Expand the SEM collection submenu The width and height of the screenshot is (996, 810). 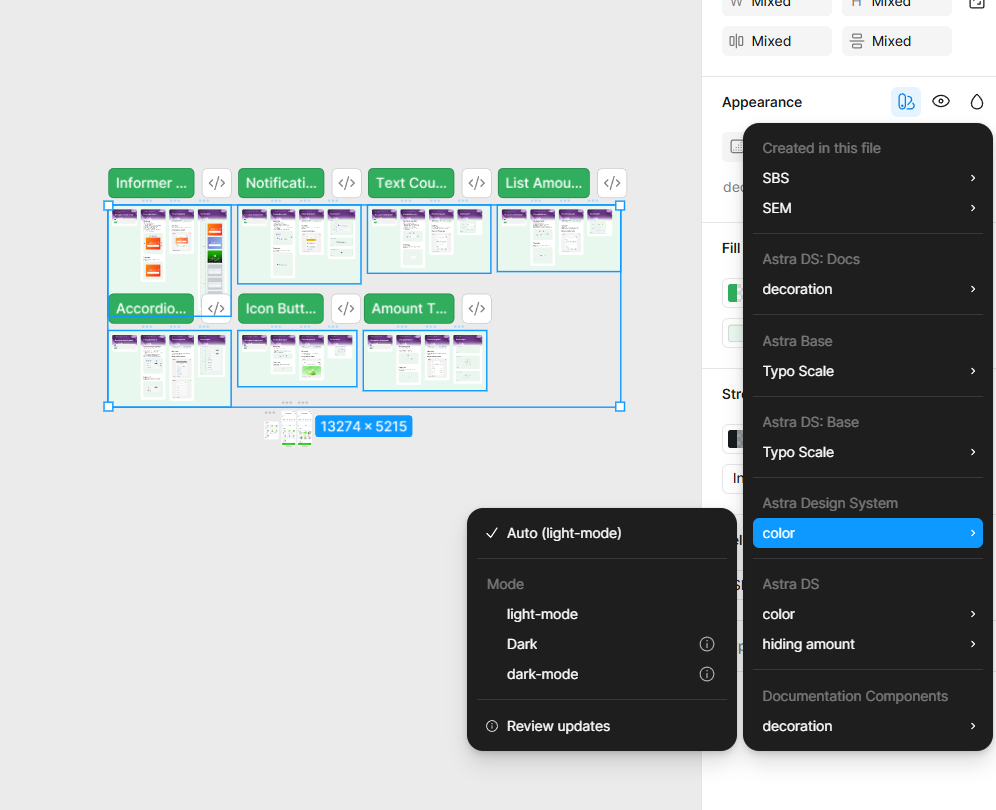pos(868,208)
